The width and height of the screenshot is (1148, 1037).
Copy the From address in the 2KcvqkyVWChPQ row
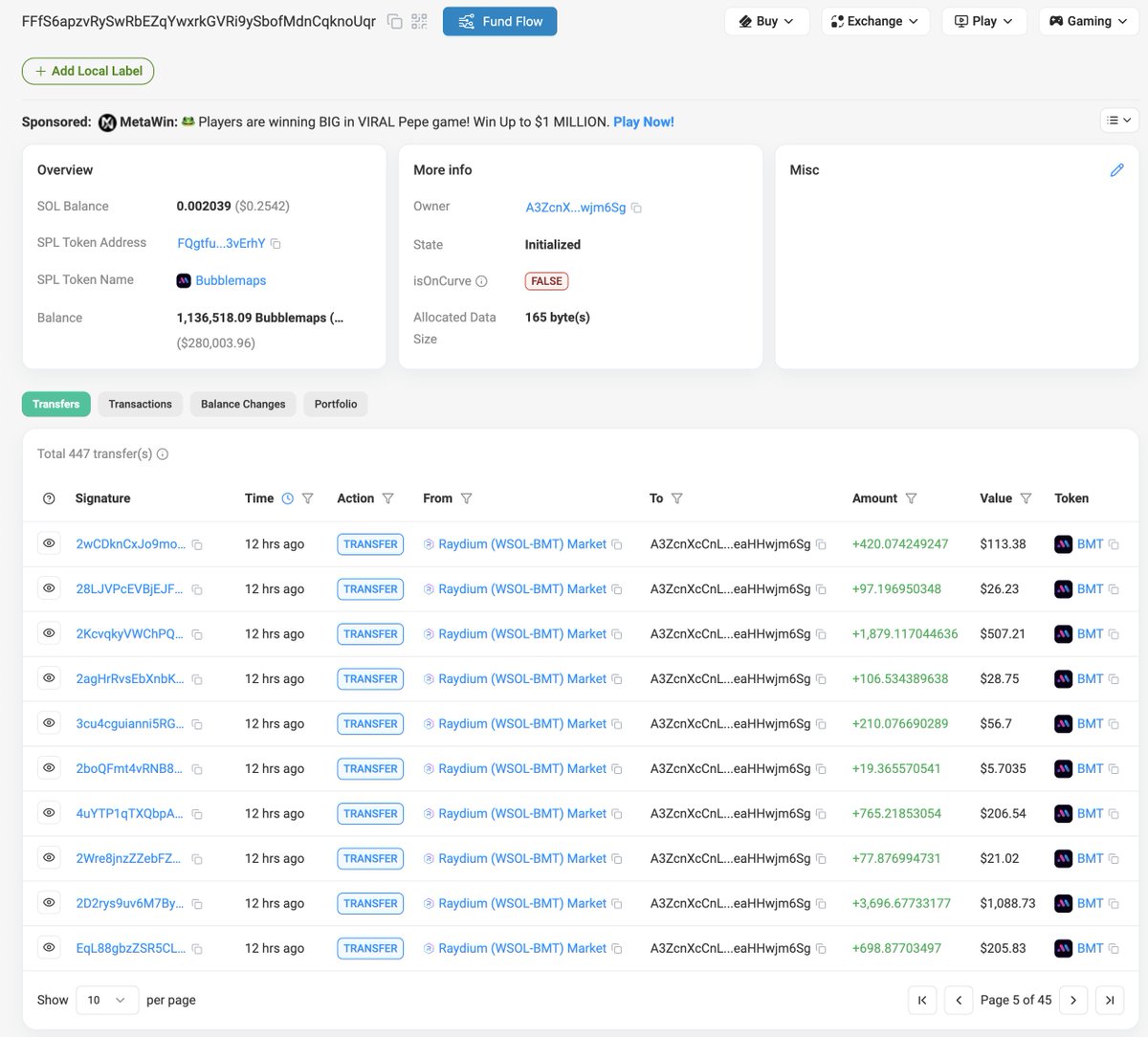point(616,635)
